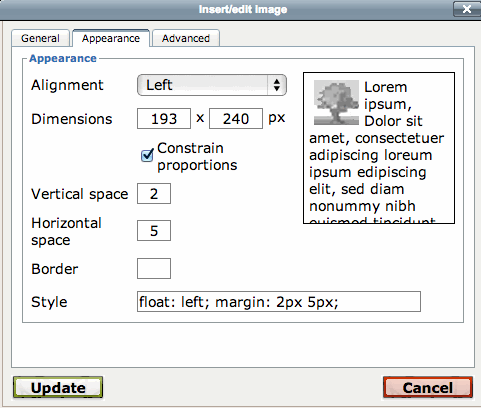Toggle Constrain proportions checkbox

click(x=147, y=155)
